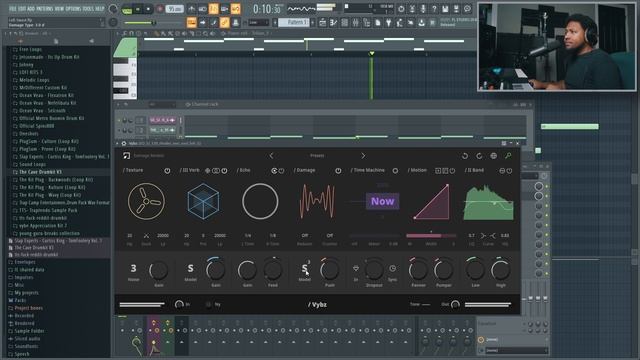Toggle Echo module power button
640x360 pixels.
click(281, 171)
